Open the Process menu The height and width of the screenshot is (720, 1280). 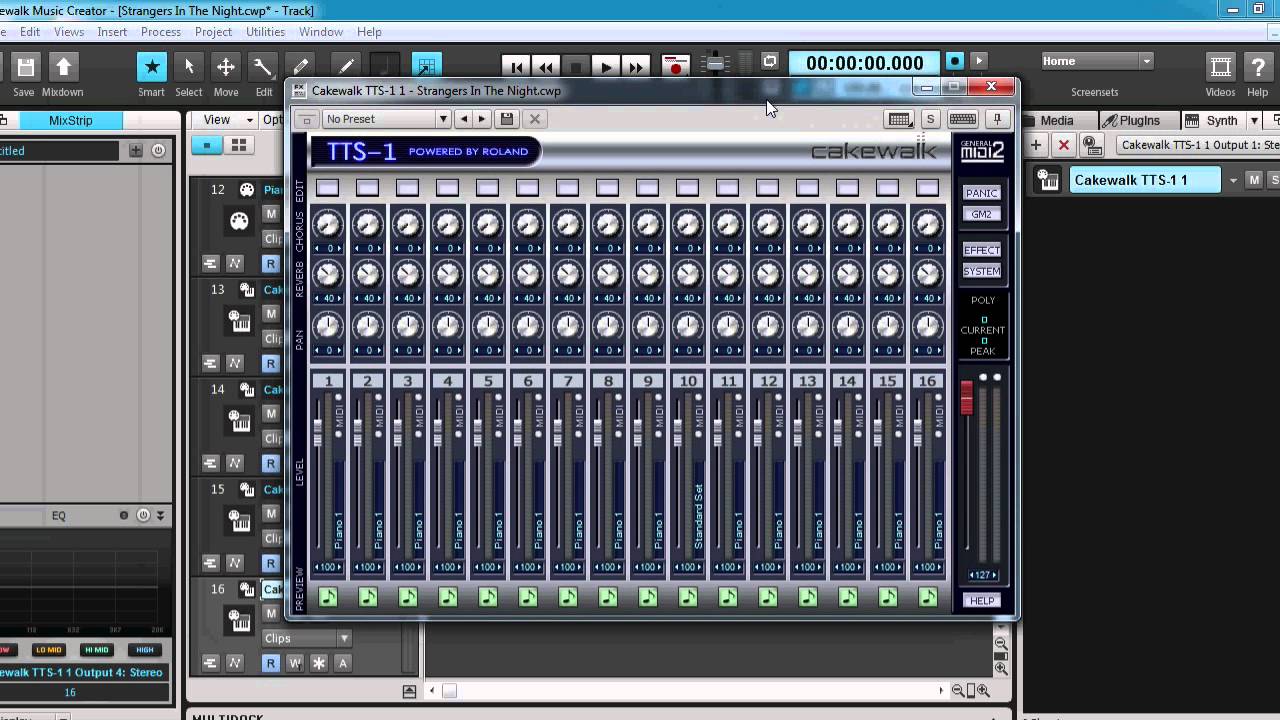161,32
